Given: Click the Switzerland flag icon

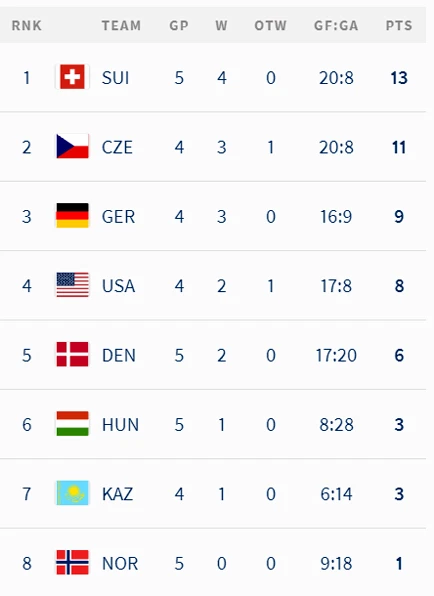Looking at the screenshot, I should (72, 77).
